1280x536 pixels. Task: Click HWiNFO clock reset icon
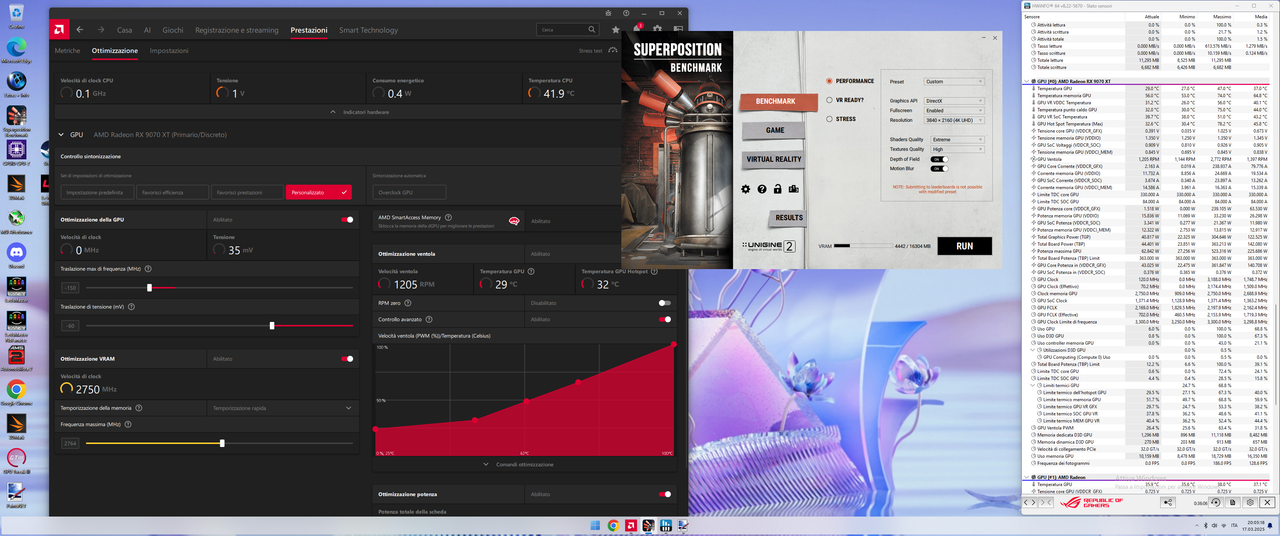(x=1216, y=502)
